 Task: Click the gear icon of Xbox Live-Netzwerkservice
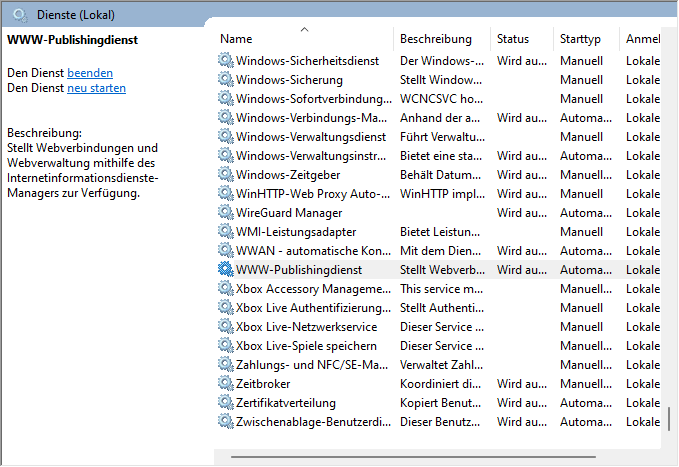pos(226,326)
